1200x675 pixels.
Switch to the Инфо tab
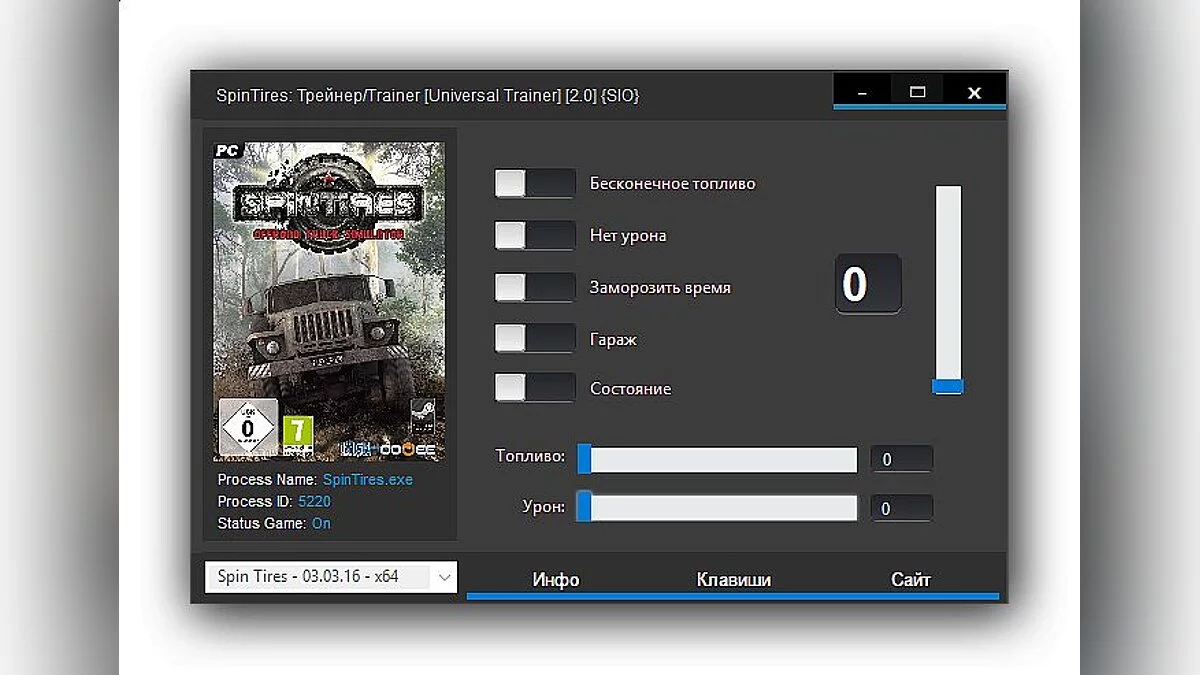(557, 579)
